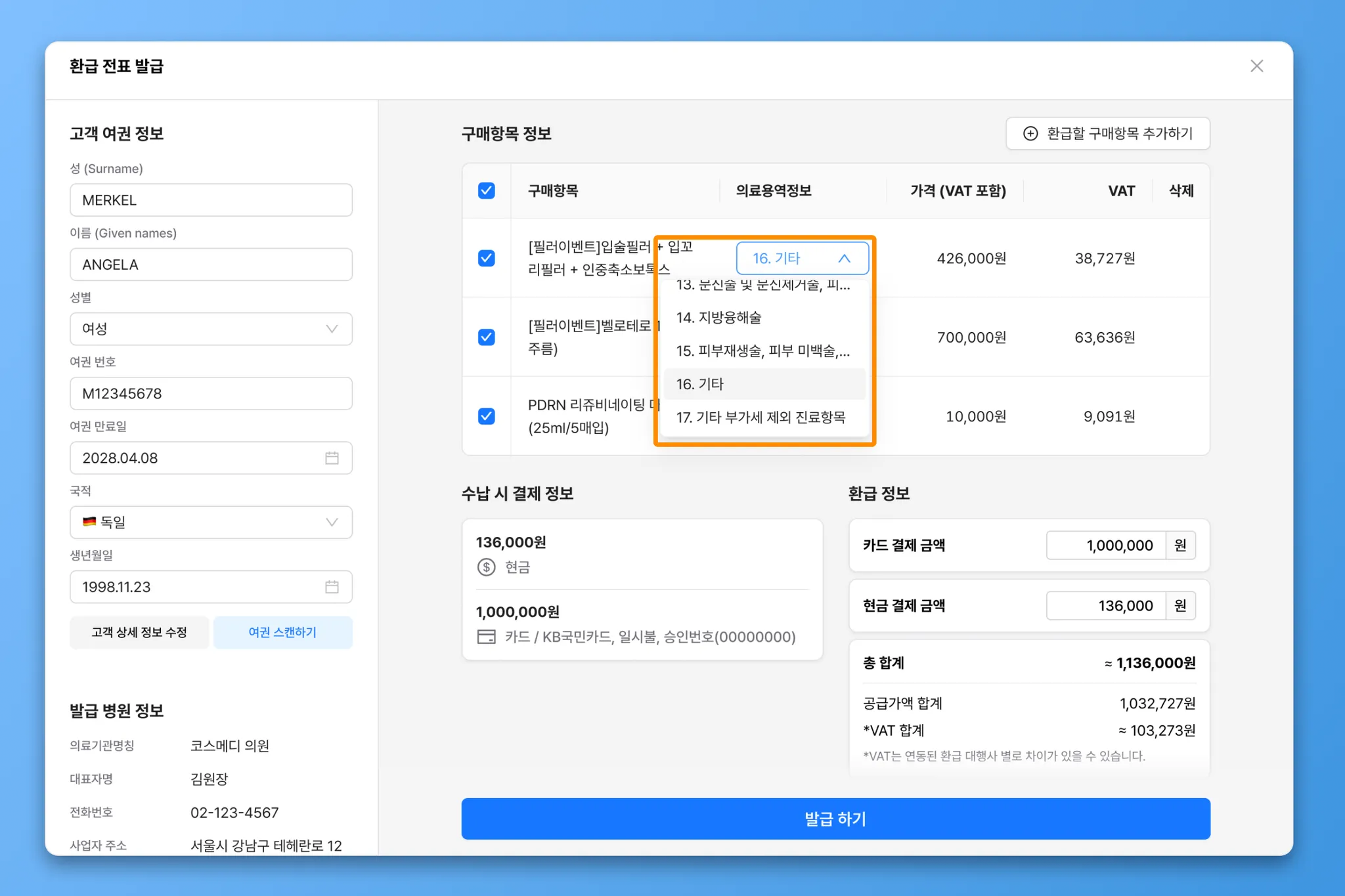This screenshot has height=896, width=1345.
Task: Click the credit card payment icon
Action: click(486, 636)
